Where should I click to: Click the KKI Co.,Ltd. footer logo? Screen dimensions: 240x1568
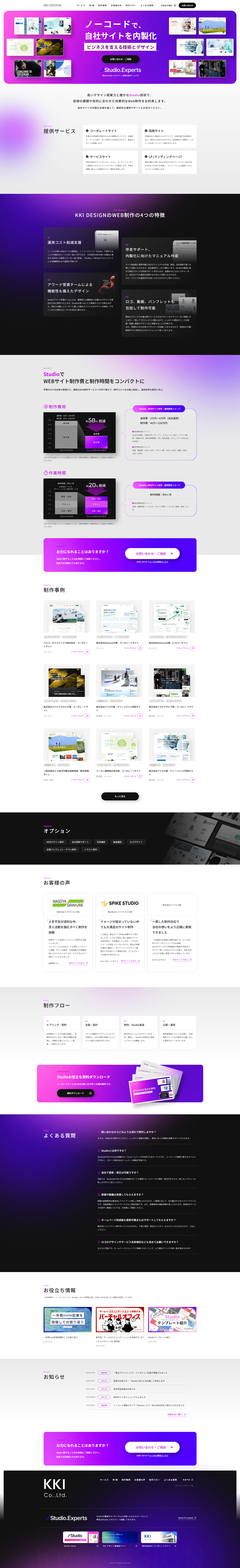55,1488
